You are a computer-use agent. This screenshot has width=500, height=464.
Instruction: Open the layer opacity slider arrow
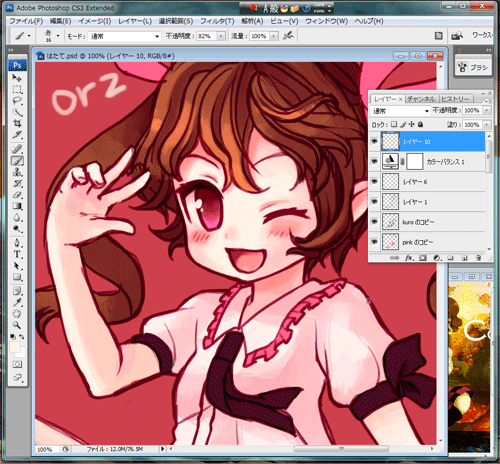(x=487, y=110)
